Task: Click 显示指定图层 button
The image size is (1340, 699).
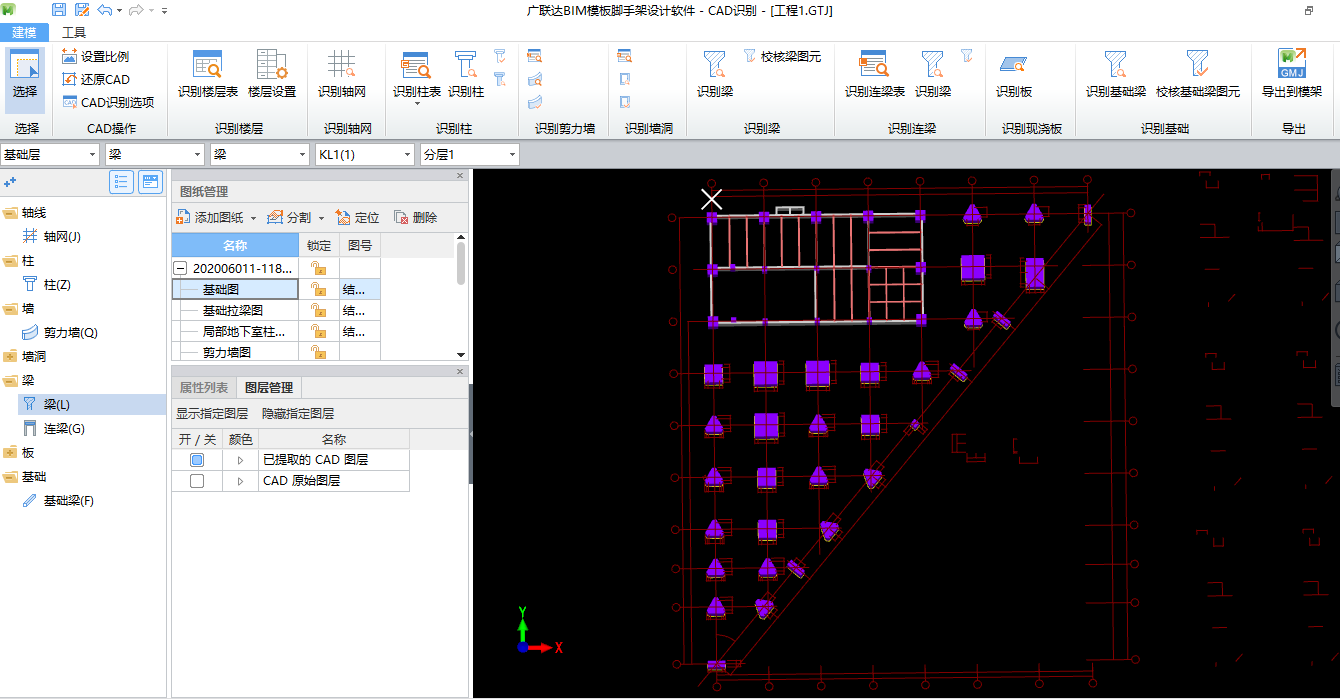Action: [212, 413]
